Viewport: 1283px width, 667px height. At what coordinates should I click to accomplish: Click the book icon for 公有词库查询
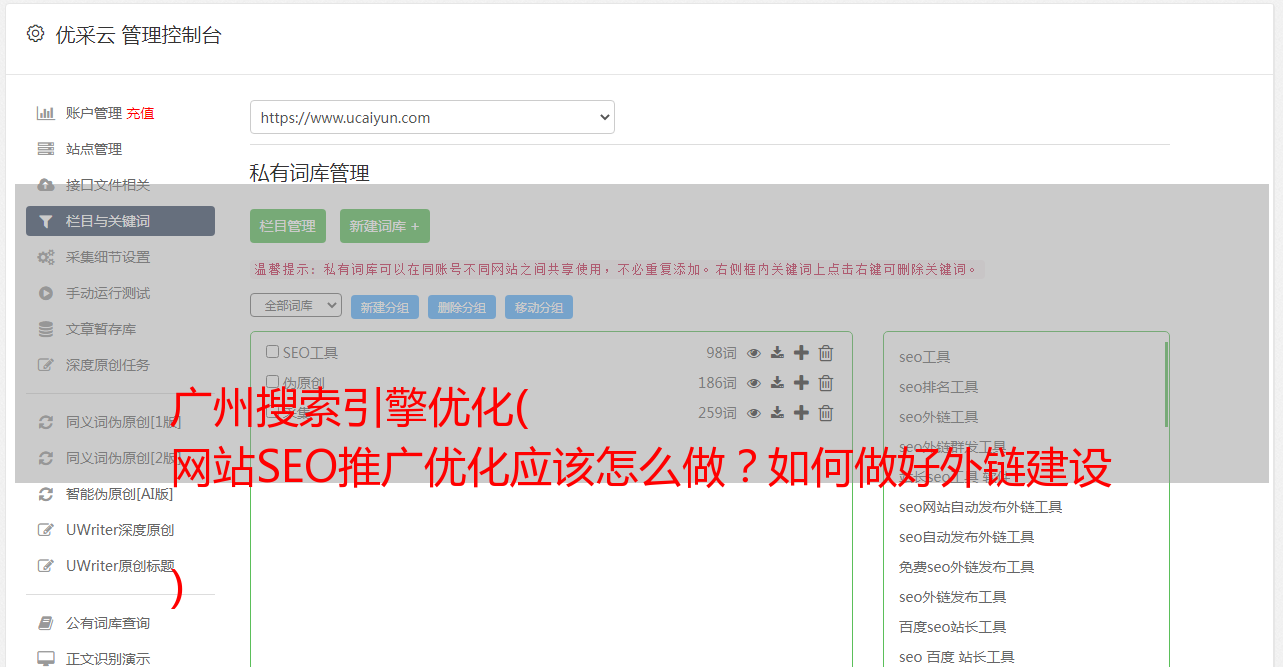pyautogui.click(x=46, y=623)
